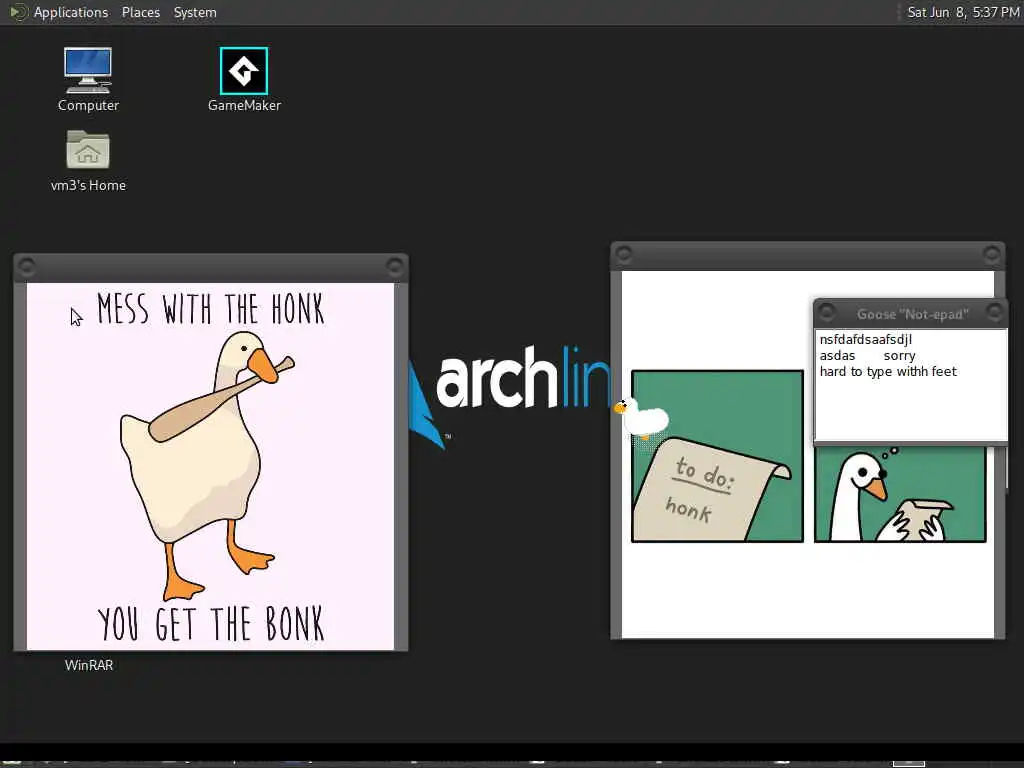Click right round button on honk meme window
Image resolution: width=1024 pixels, height=768 pixels.
pos(395,266)
